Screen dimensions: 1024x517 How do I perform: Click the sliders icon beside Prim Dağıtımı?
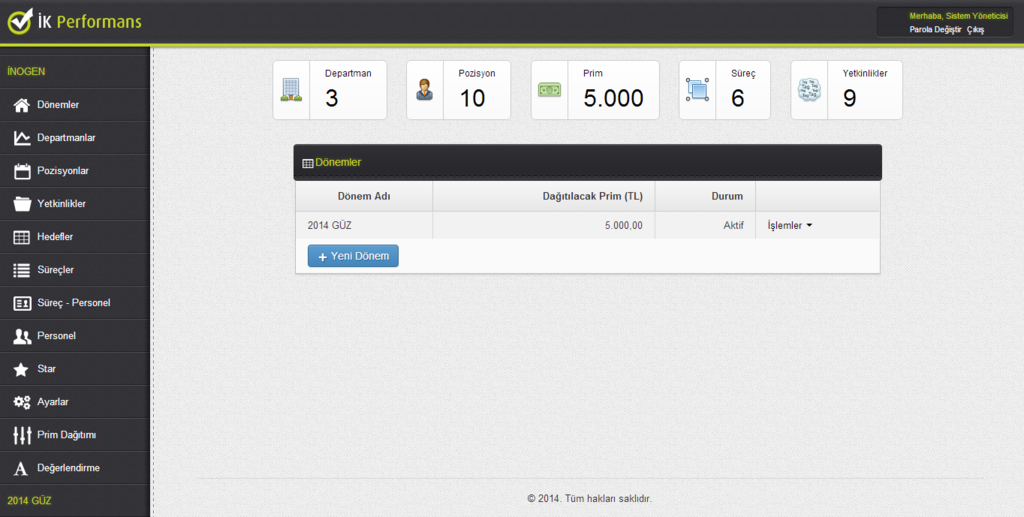coord(21,435)
